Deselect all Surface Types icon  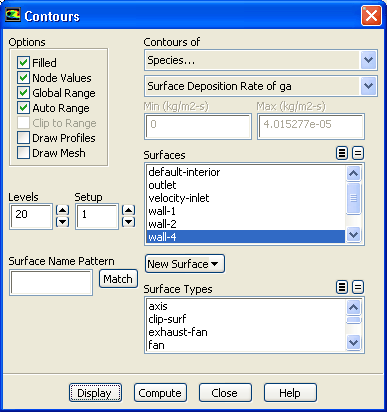click(x=358, y=287)
